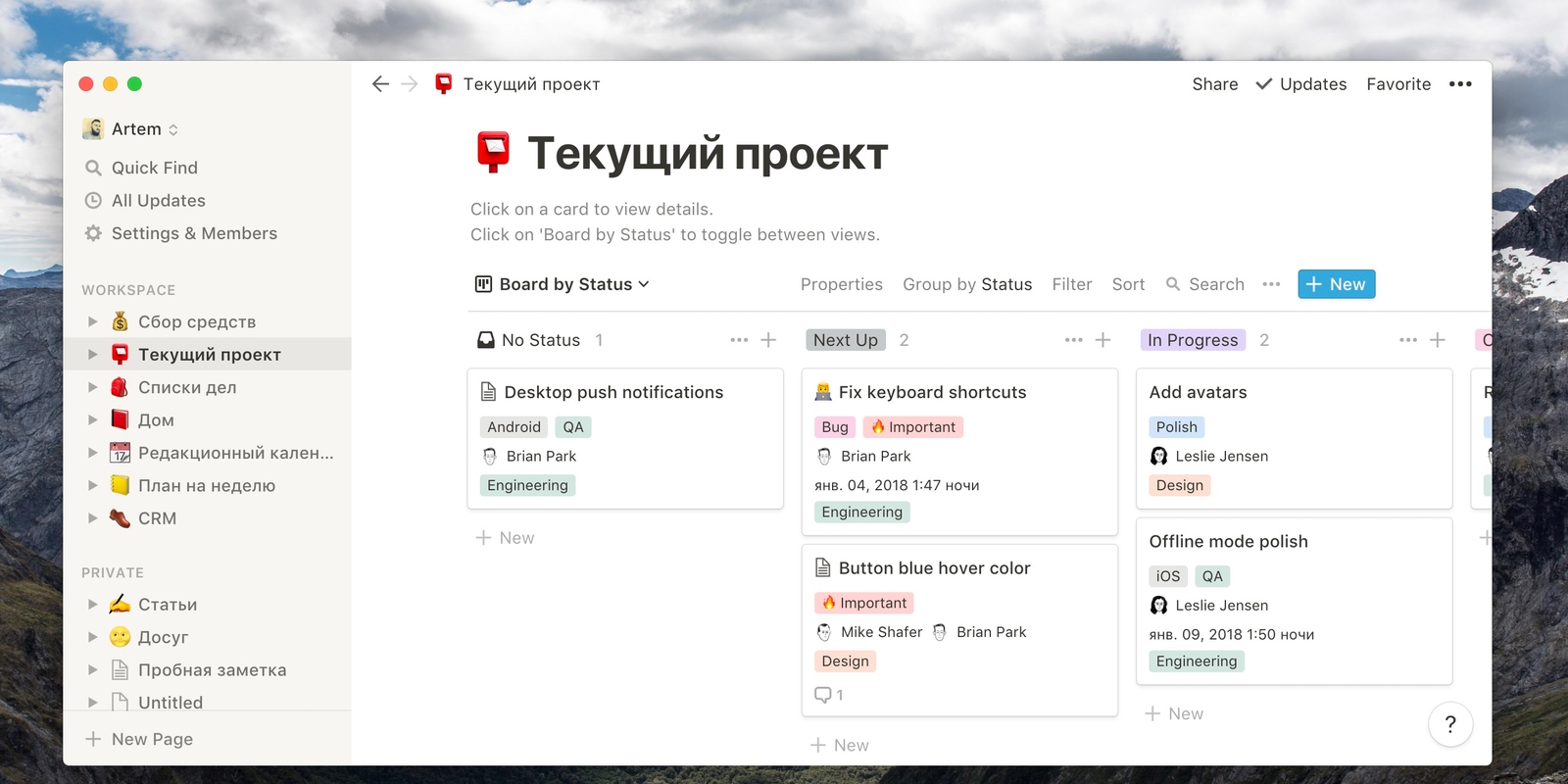Click the Important tag on Button blue hover color
This screenshot has width=1568, height=784.
pos(864,604)
